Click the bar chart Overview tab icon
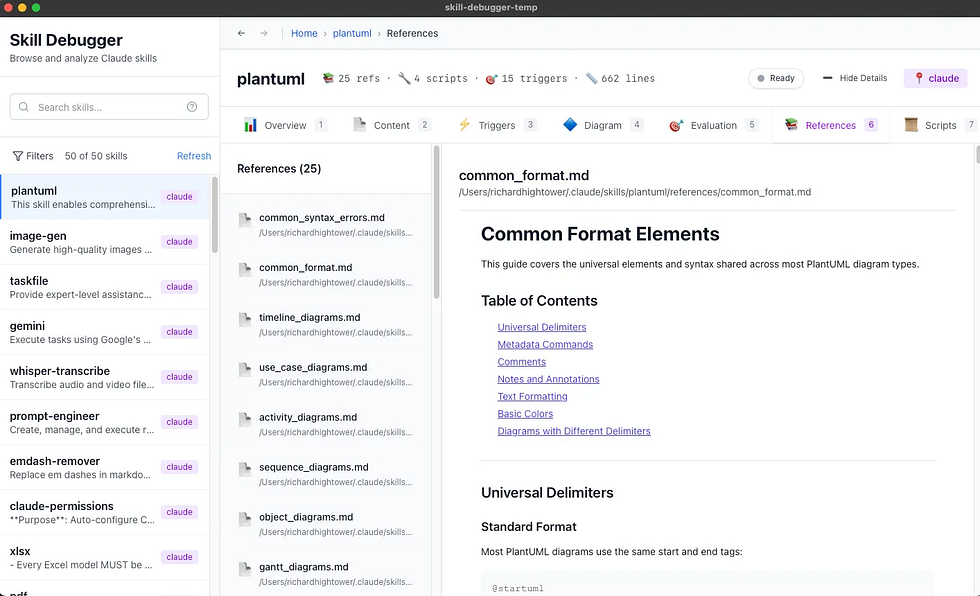Screen dimensions: 980x596 (x=251, y=125)
